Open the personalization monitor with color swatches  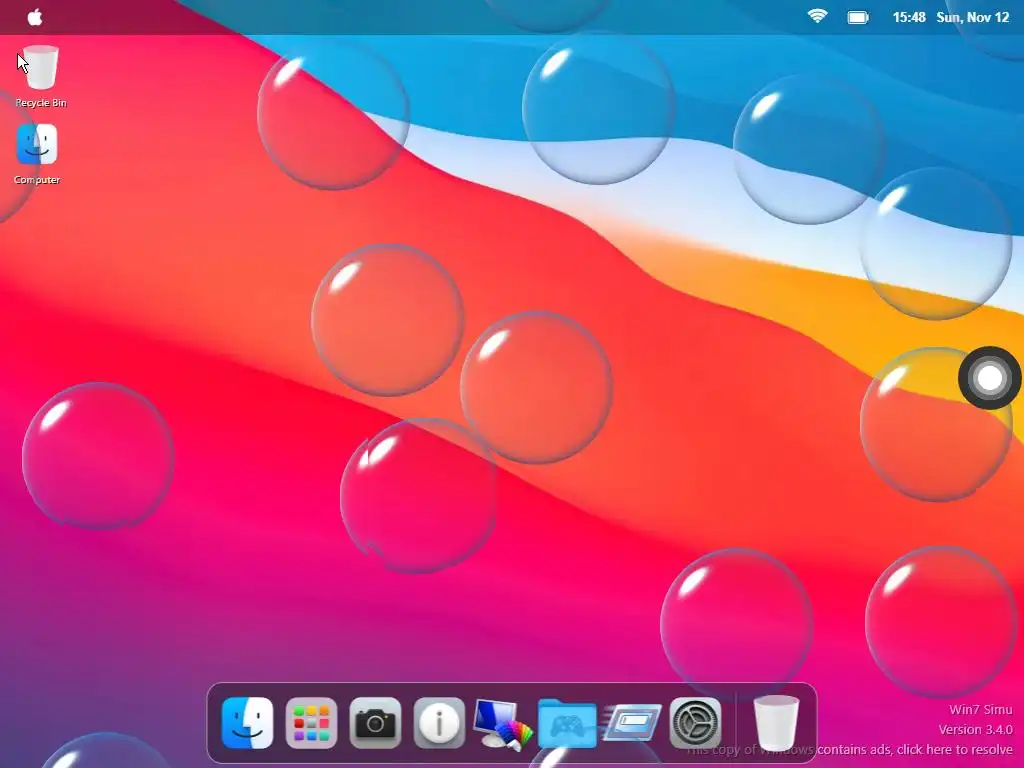point(502,723)
